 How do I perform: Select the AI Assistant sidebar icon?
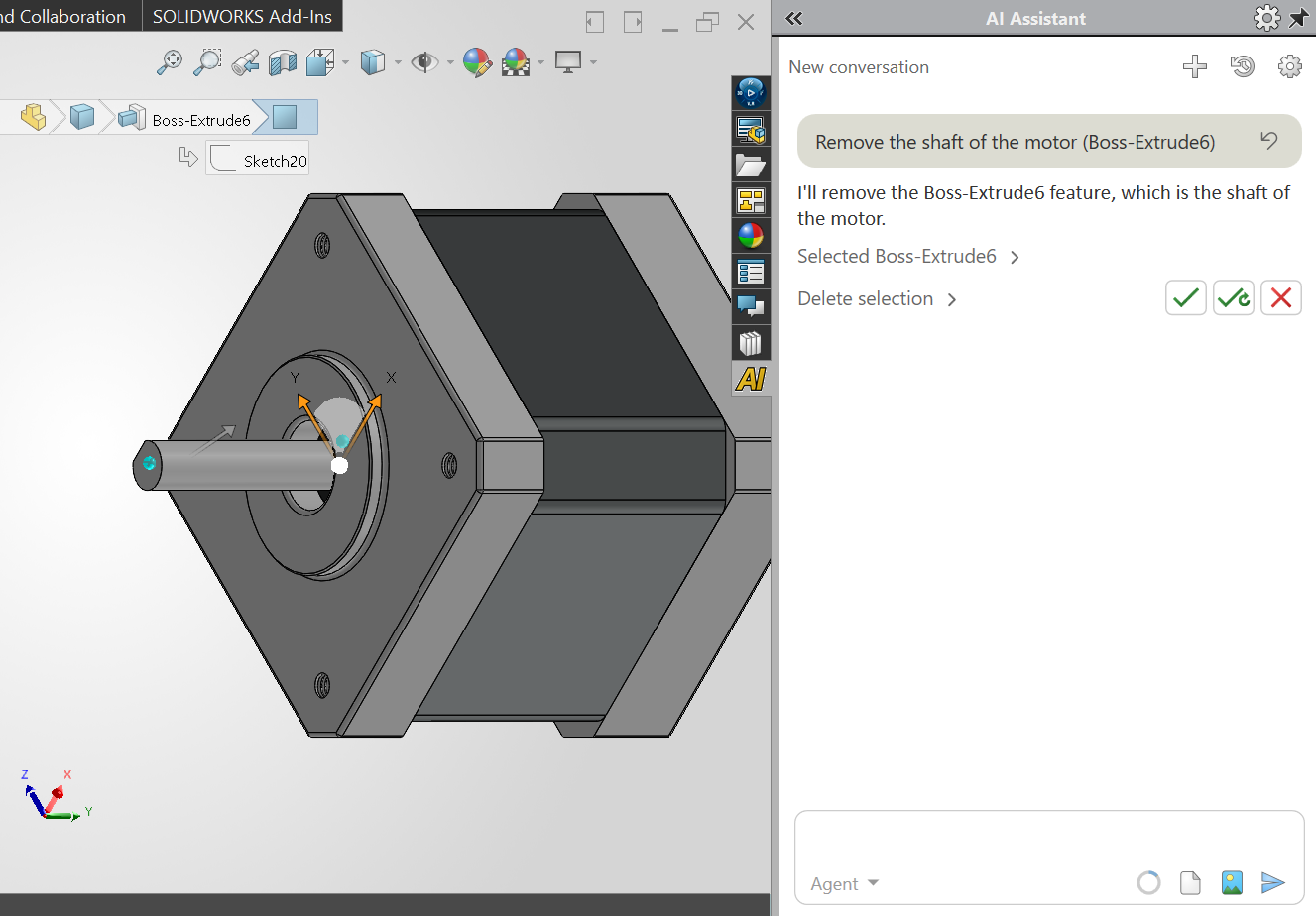pos(751,379)
